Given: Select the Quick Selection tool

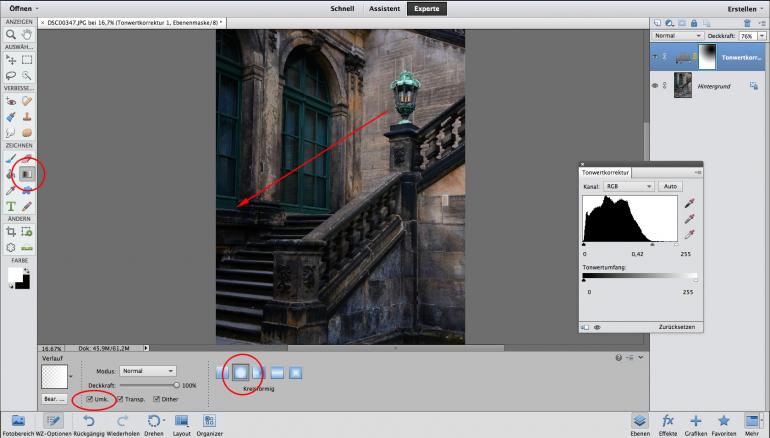Looking at the screenshot, I should coord(27,75).
